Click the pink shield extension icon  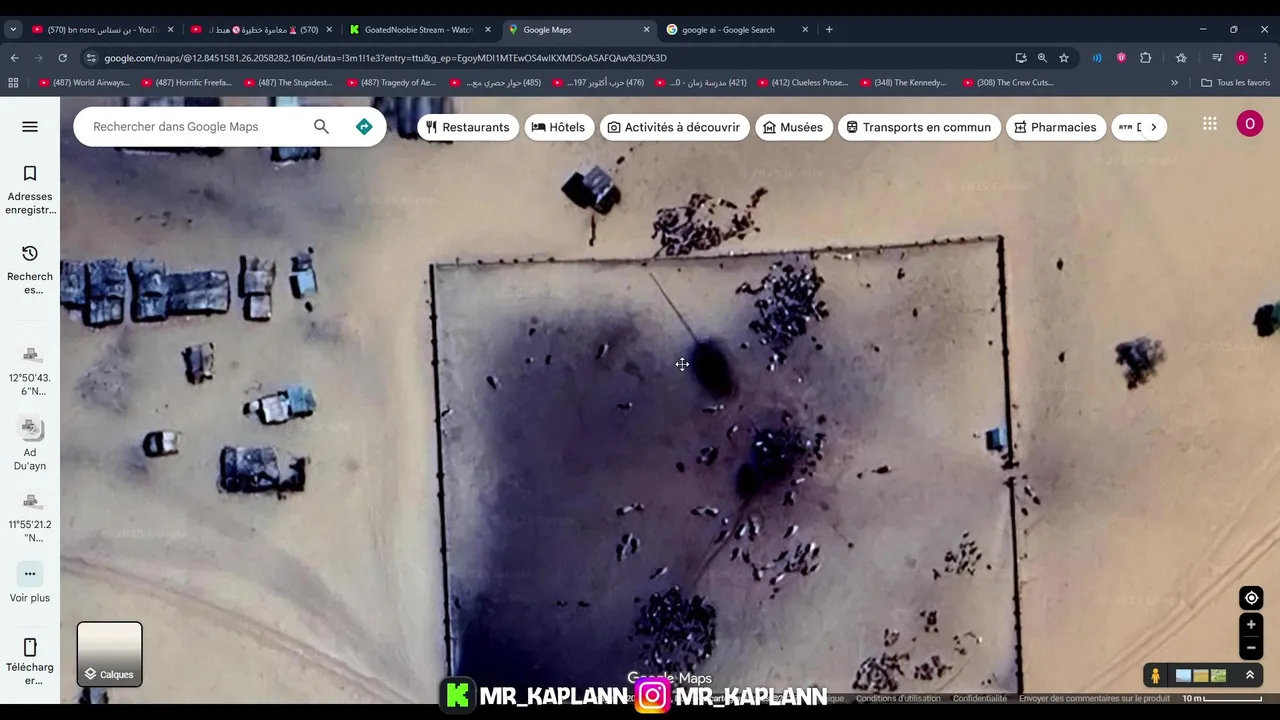pyautogui.click(x=1121, y=58)
